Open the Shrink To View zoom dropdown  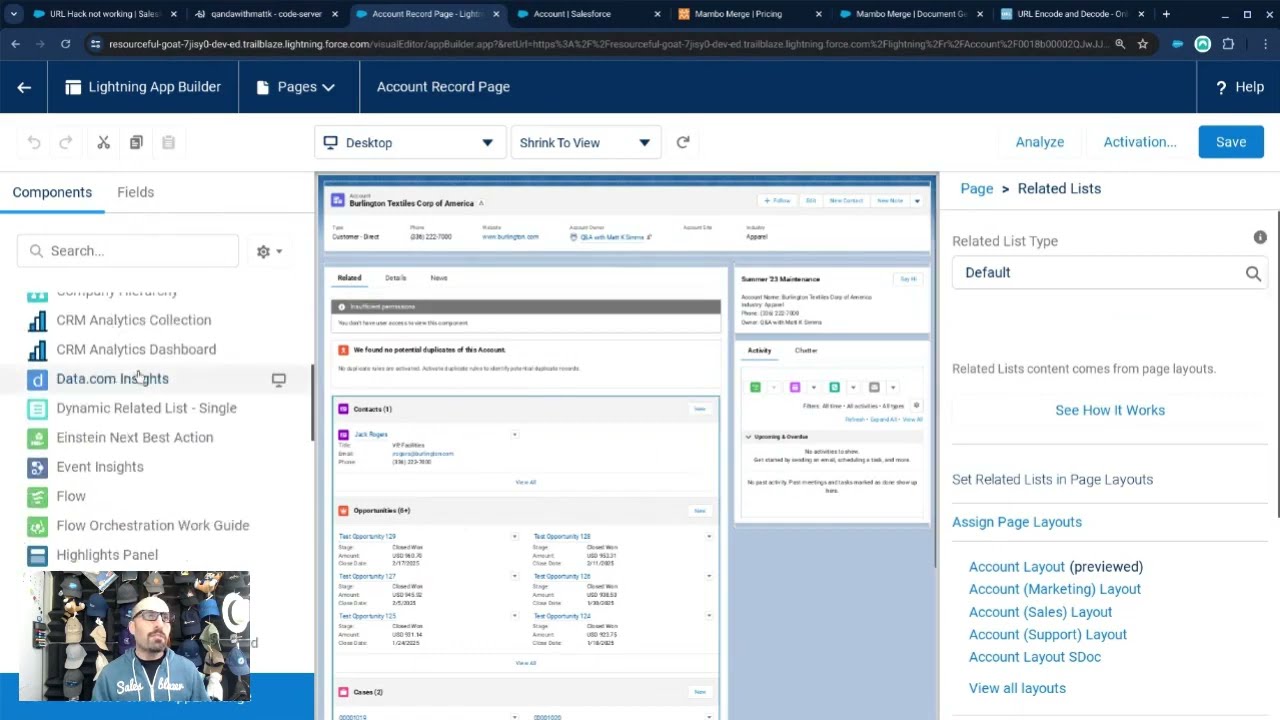tap(585, 143)
